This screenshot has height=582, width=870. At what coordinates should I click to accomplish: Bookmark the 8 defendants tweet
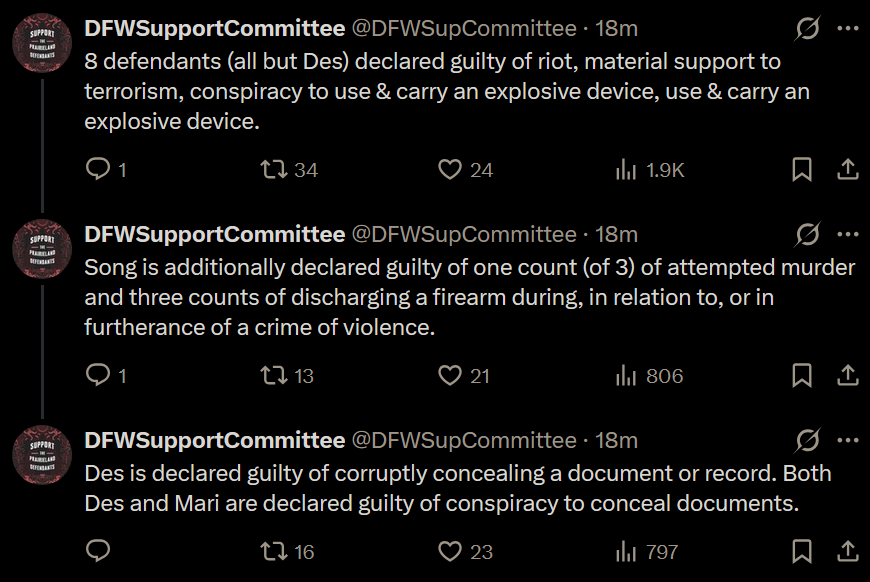point(802,170)
